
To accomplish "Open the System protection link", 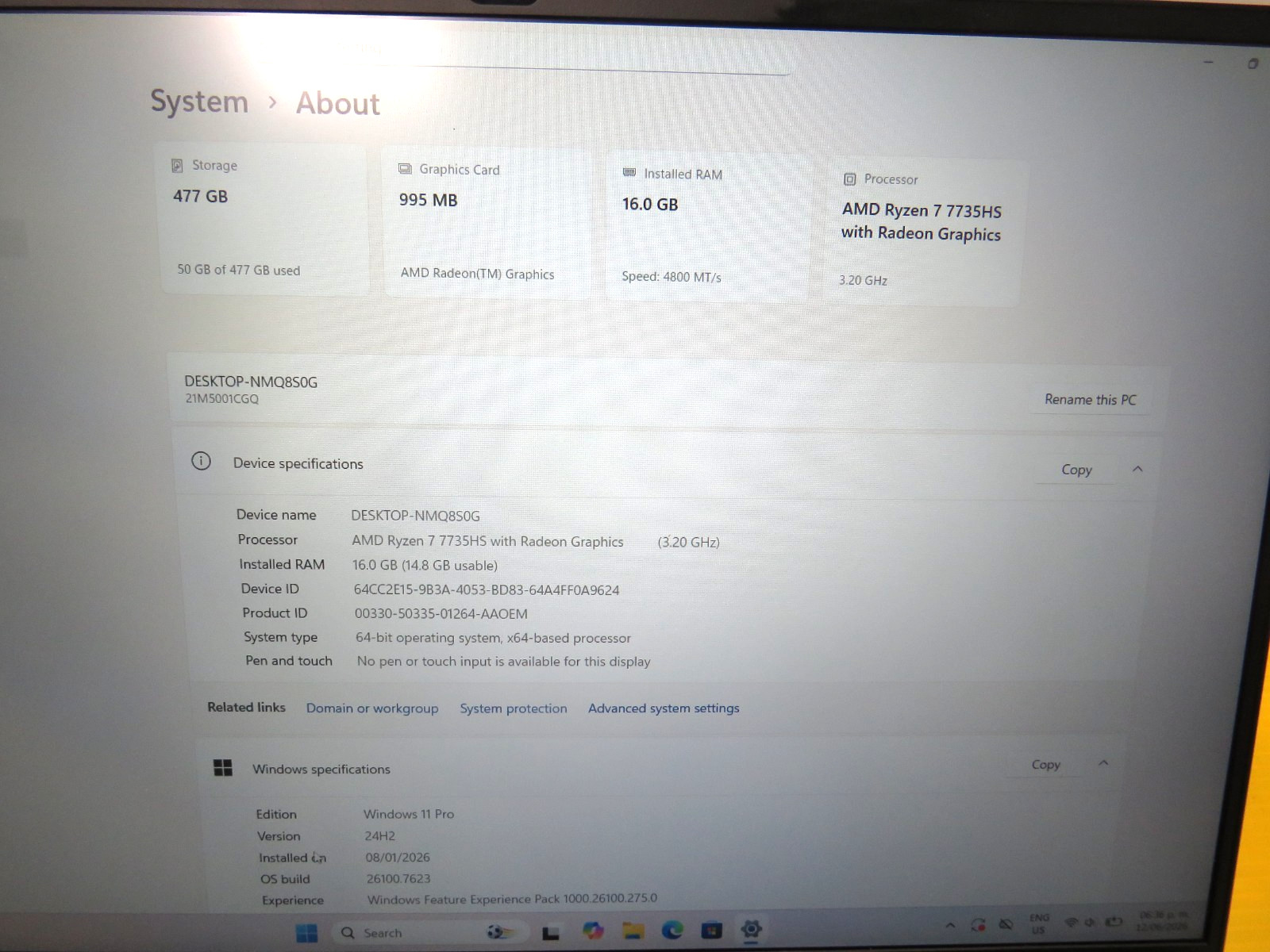I will click(514, 708).
